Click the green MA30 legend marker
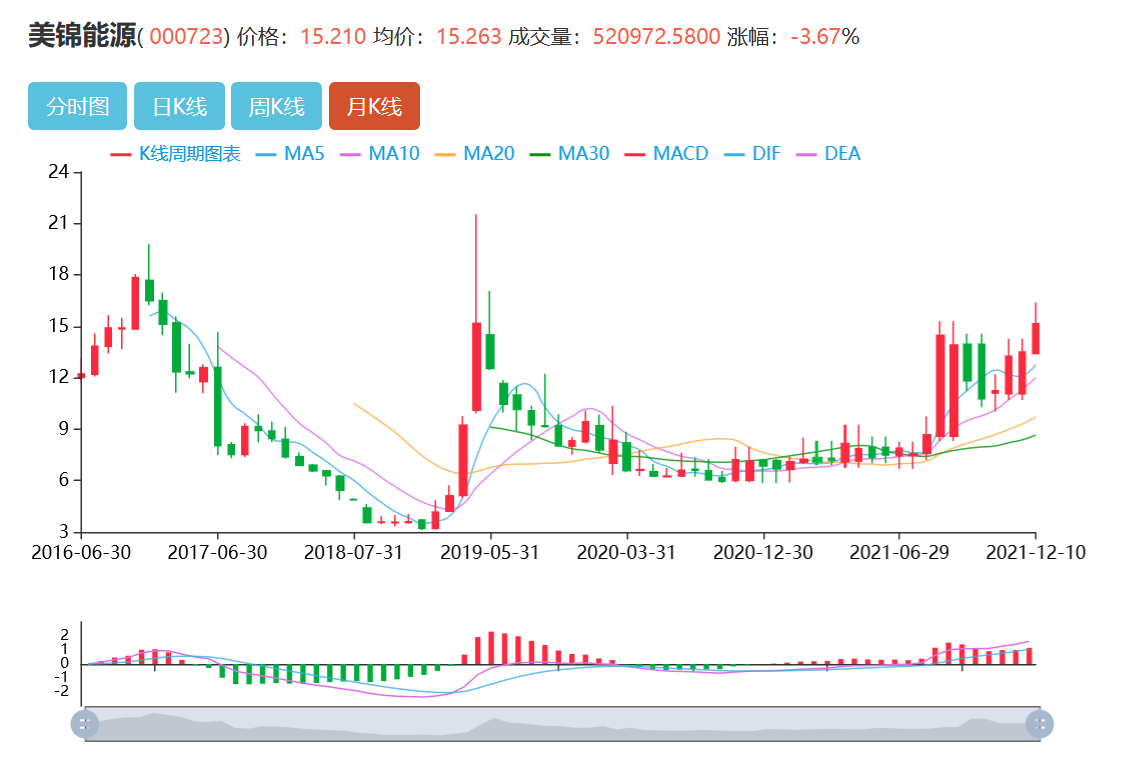This screenshot has width=1128, height=763. click(x=540, y=154)
